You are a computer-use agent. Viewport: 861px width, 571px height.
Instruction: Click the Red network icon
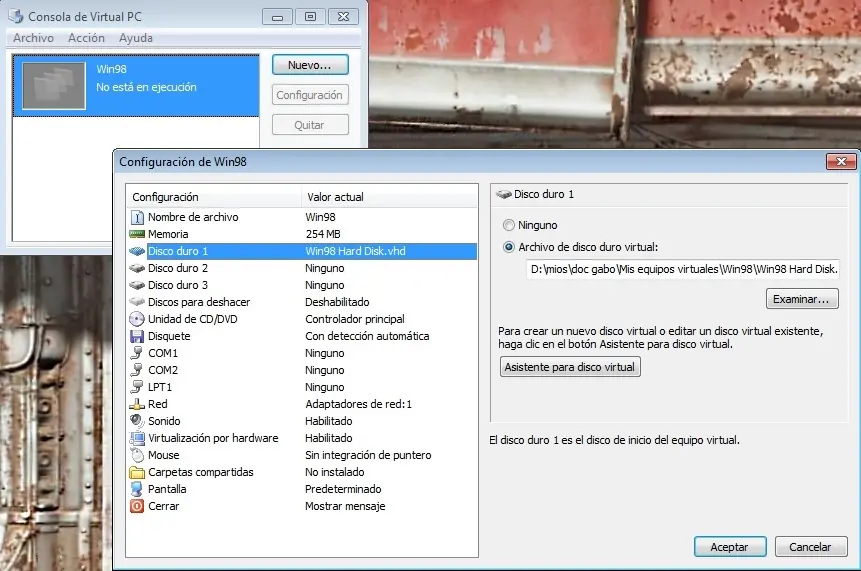(137, 405)
